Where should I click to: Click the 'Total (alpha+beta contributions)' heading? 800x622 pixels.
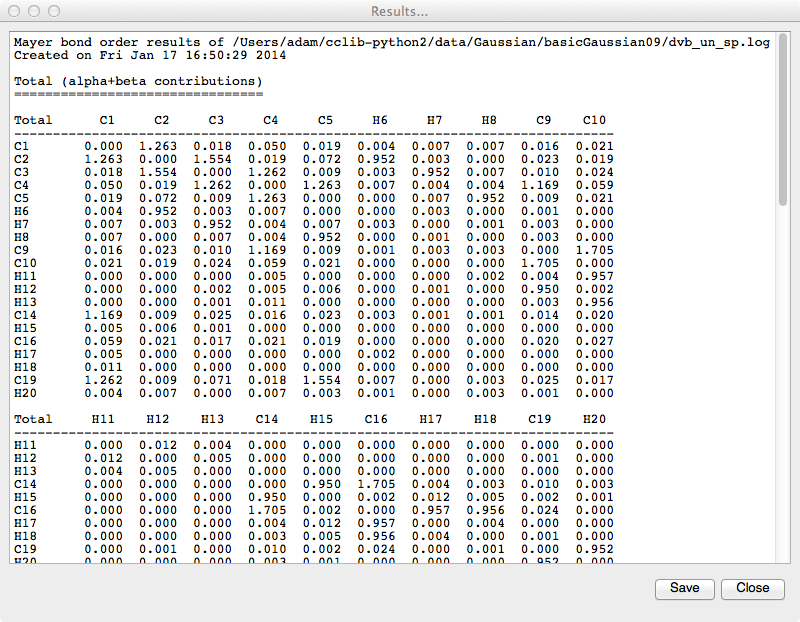(138, 81)
